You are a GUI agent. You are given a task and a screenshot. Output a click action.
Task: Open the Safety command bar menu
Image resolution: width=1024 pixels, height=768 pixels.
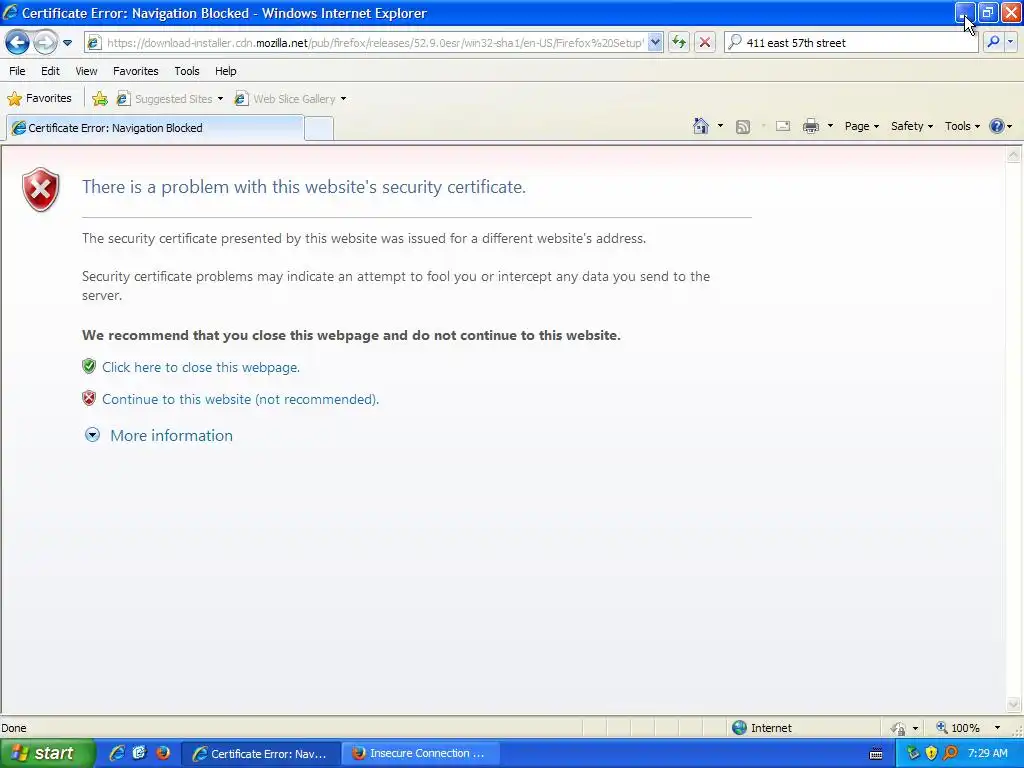point(912,126)
